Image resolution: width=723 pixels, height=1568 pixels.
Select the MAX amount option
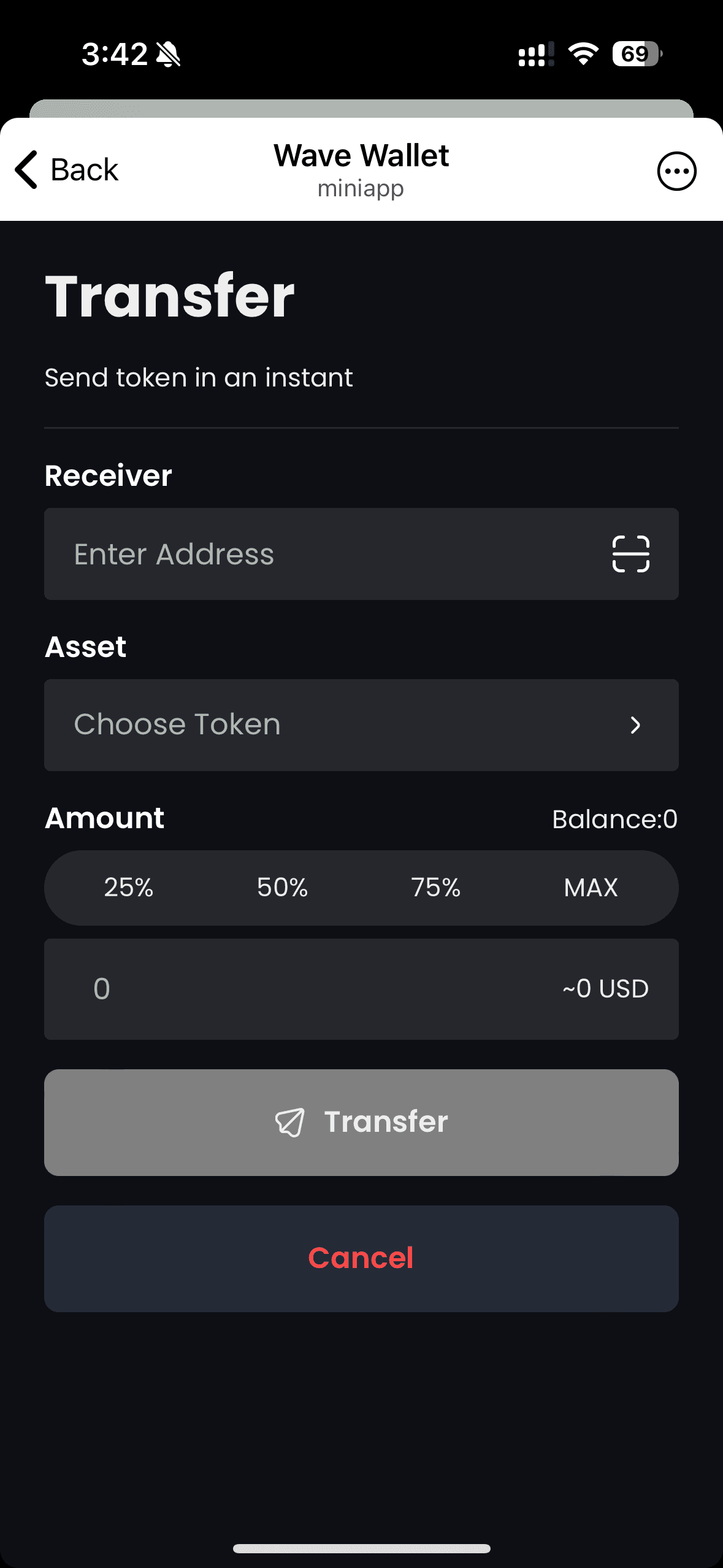[591, 888]
